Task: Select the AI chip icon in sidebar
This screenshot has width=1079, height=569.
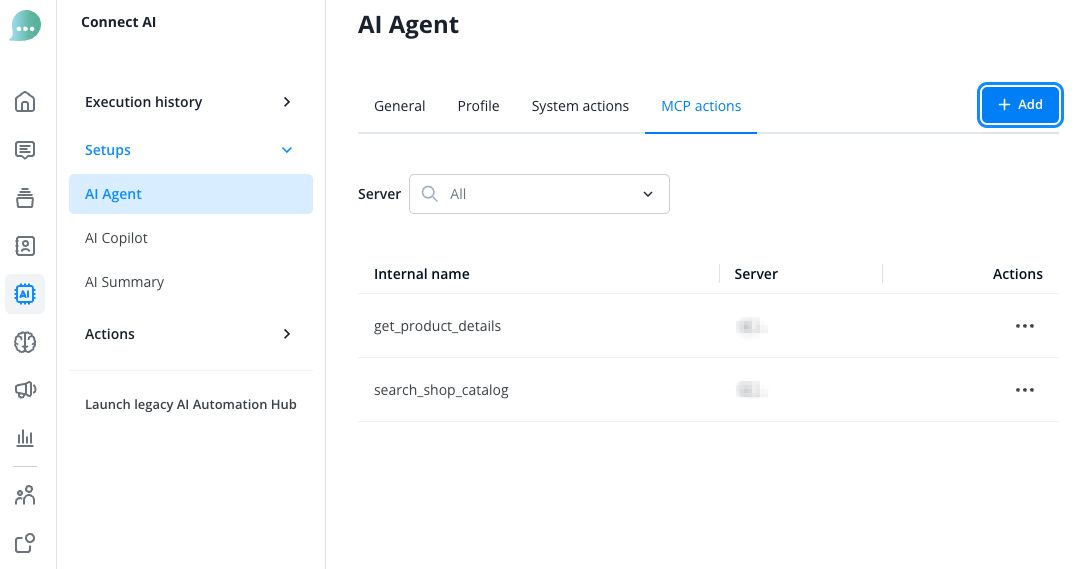Action: tap(25, 294)
